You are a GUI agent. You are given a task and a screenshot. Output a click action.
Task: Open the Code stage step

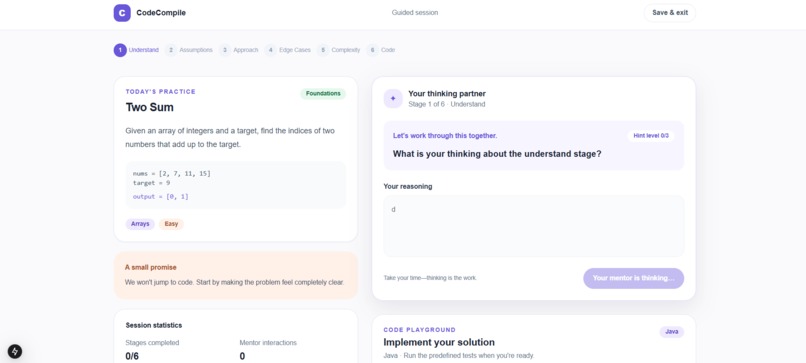[381, 50]
